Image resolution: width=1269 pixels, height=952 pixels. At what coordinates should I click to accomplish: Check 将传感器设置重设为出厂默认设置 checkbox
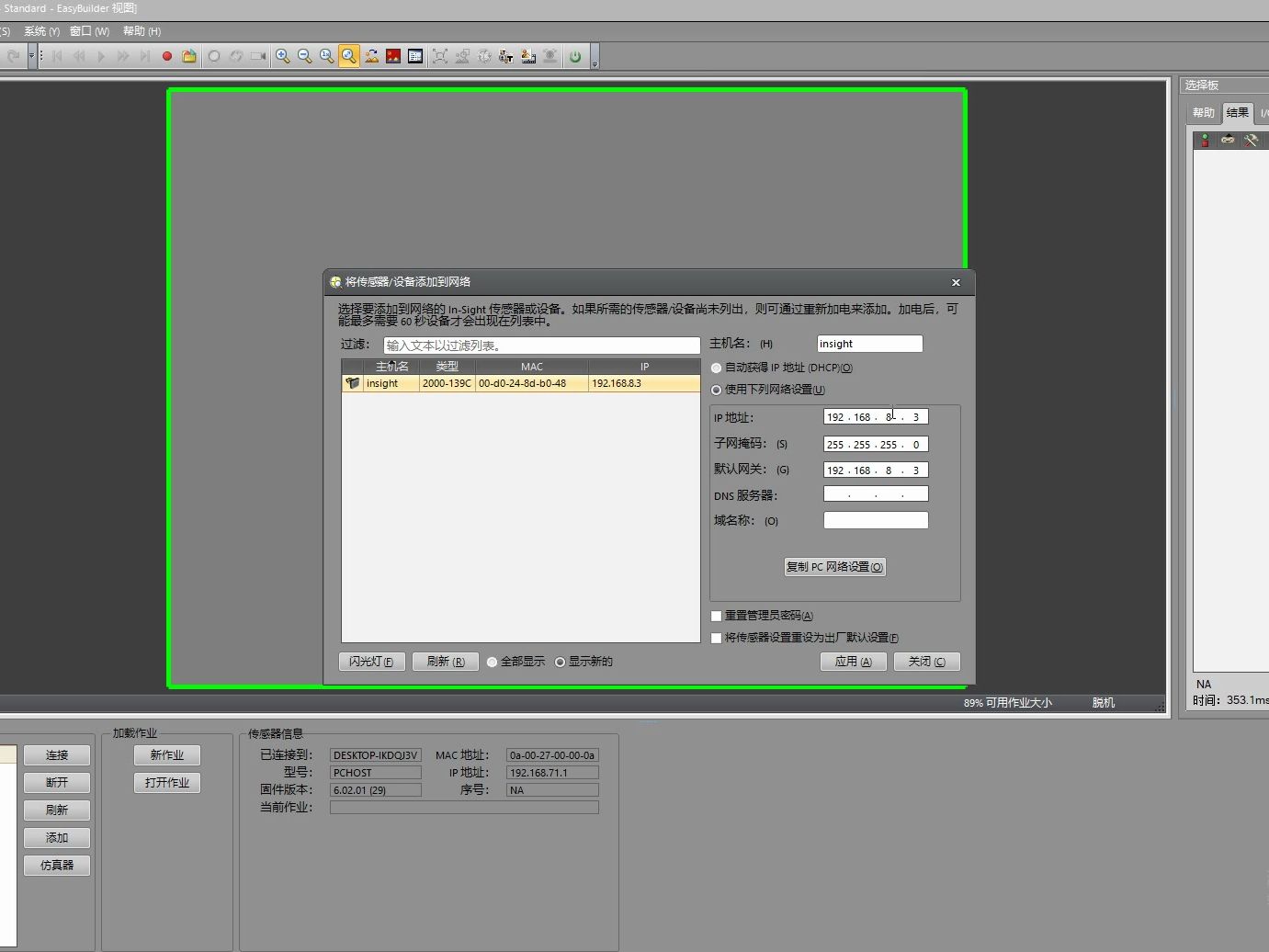pyautogui.click(x=717, y=638)
